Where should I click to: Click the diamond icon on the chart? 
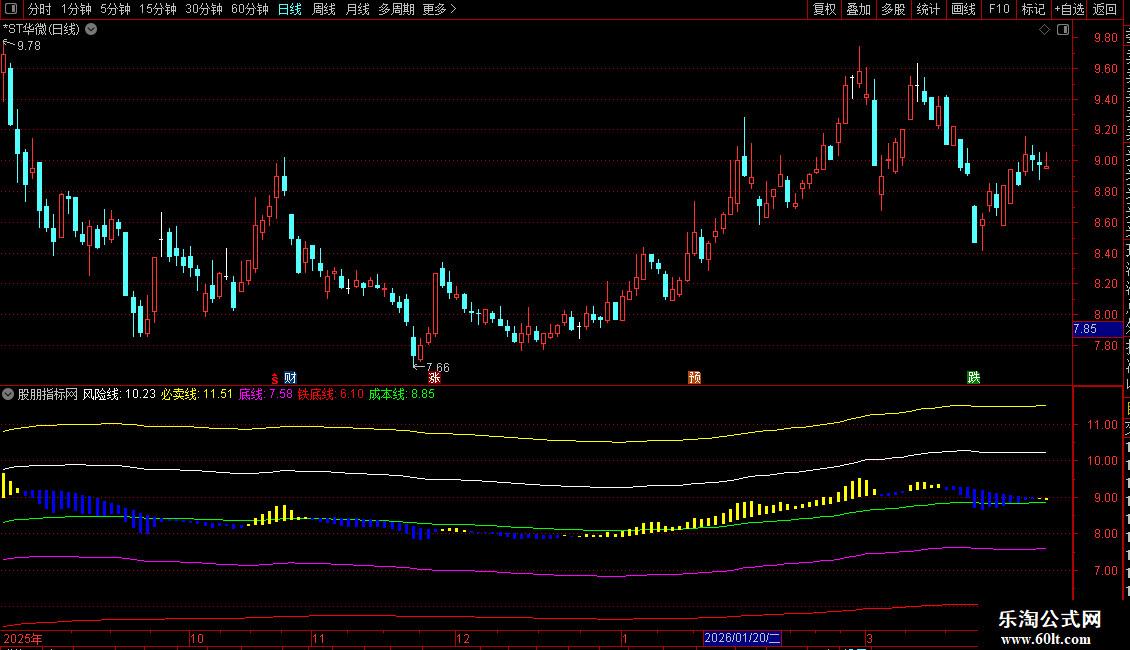(x=1044, y=30)
